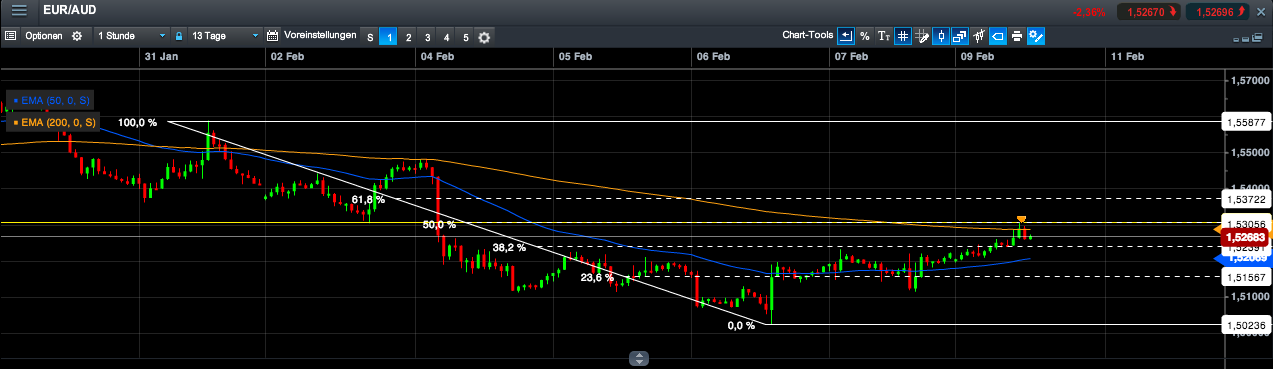Click the orange marker above latest candle

coord(1021,218)
